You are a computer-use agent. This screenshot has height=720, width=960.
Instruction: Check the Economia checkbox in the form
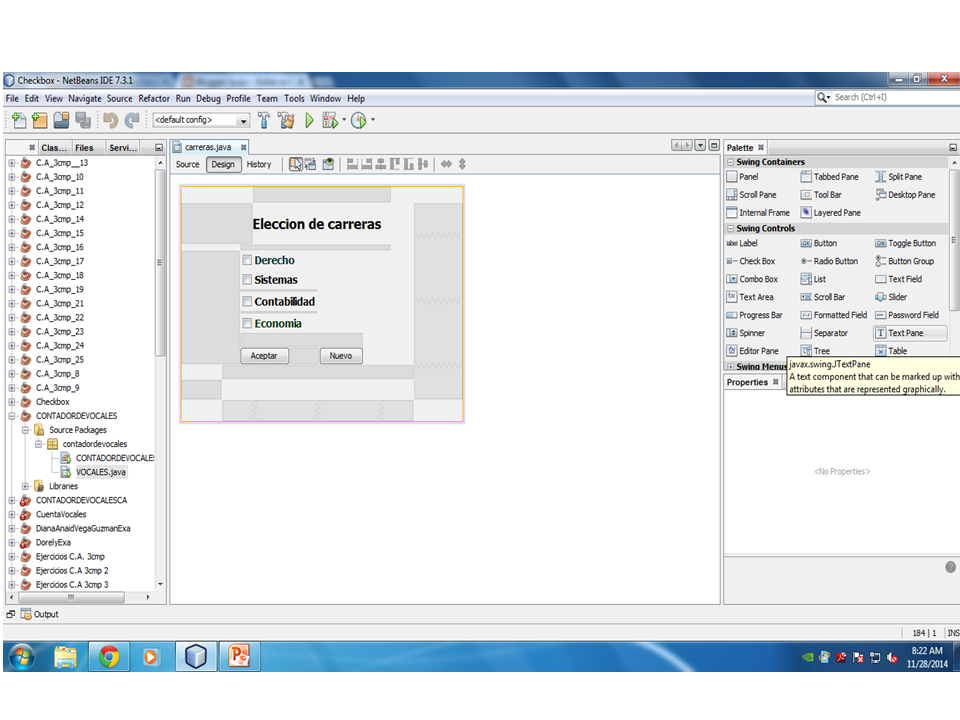click(x=246, y=323)
